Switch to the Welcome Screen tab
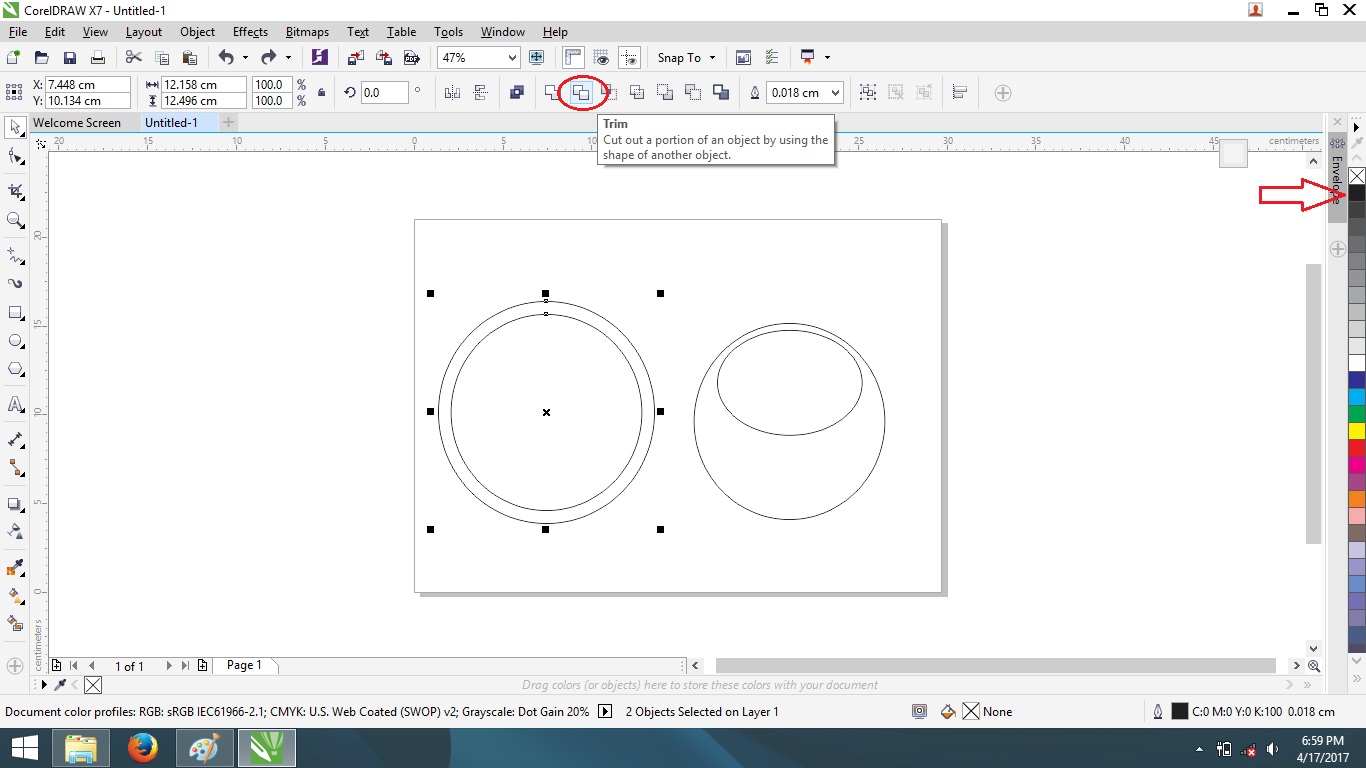Viewport: 1366px width, 768px height. (77, 123)
